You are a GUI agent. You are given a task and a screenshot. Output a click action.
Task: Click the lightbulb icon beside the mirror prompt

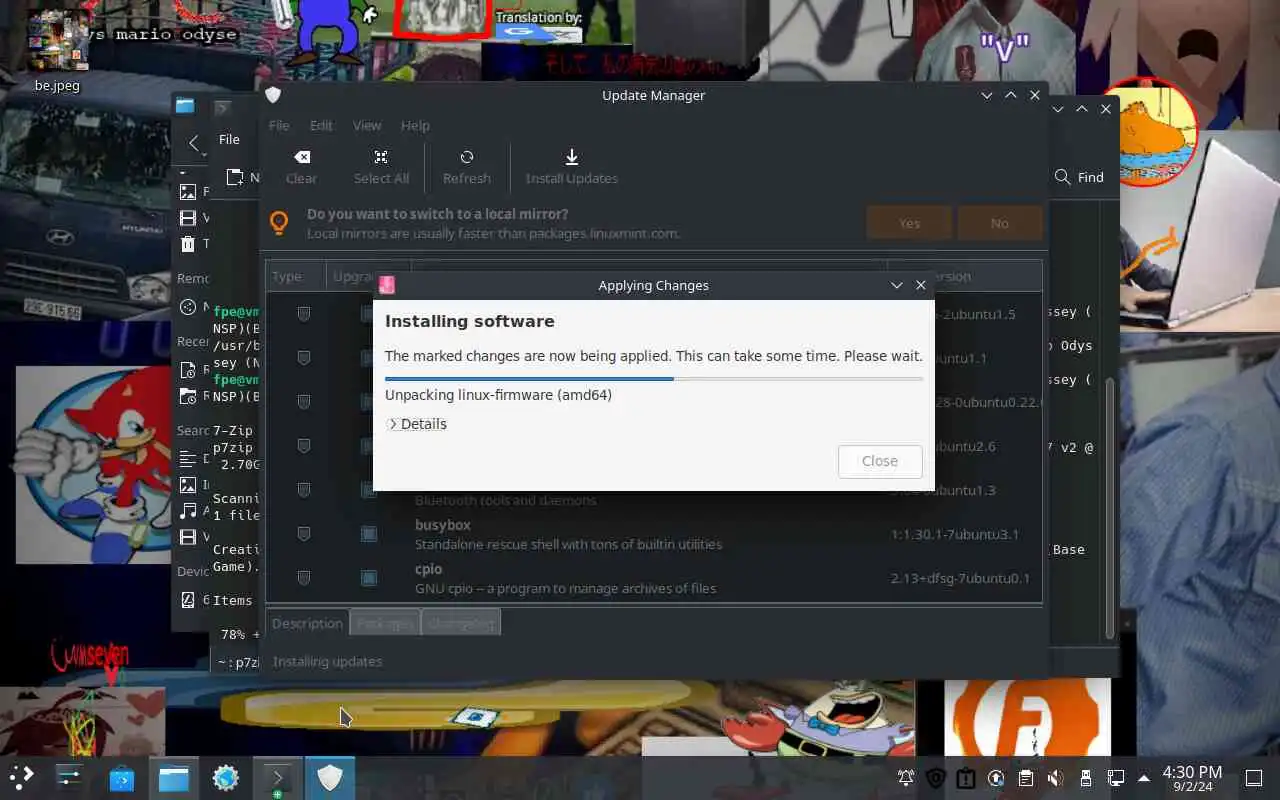(x=280, y=223)
